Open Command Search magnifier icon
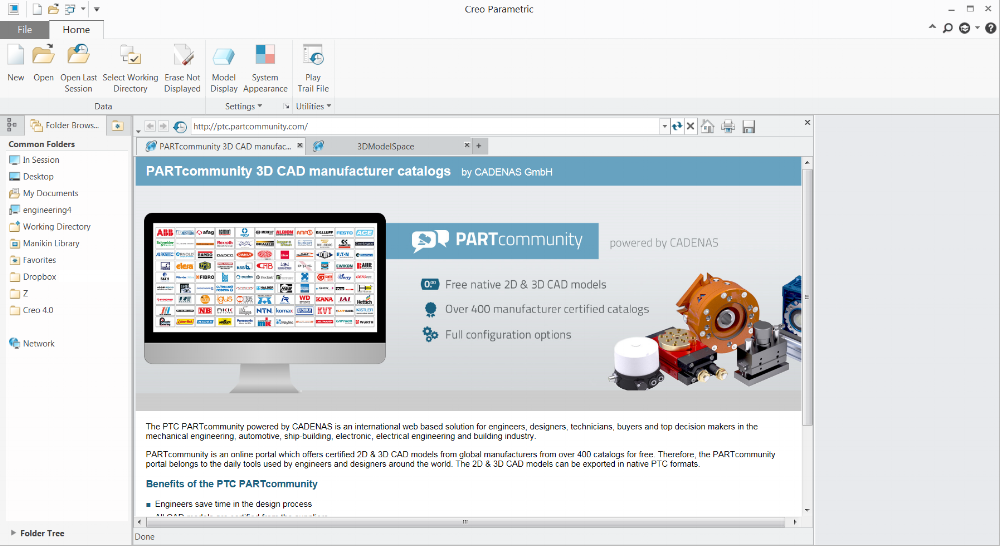Image resolution: width=1000 pixels, height=546 pixels. pos(948,28)
